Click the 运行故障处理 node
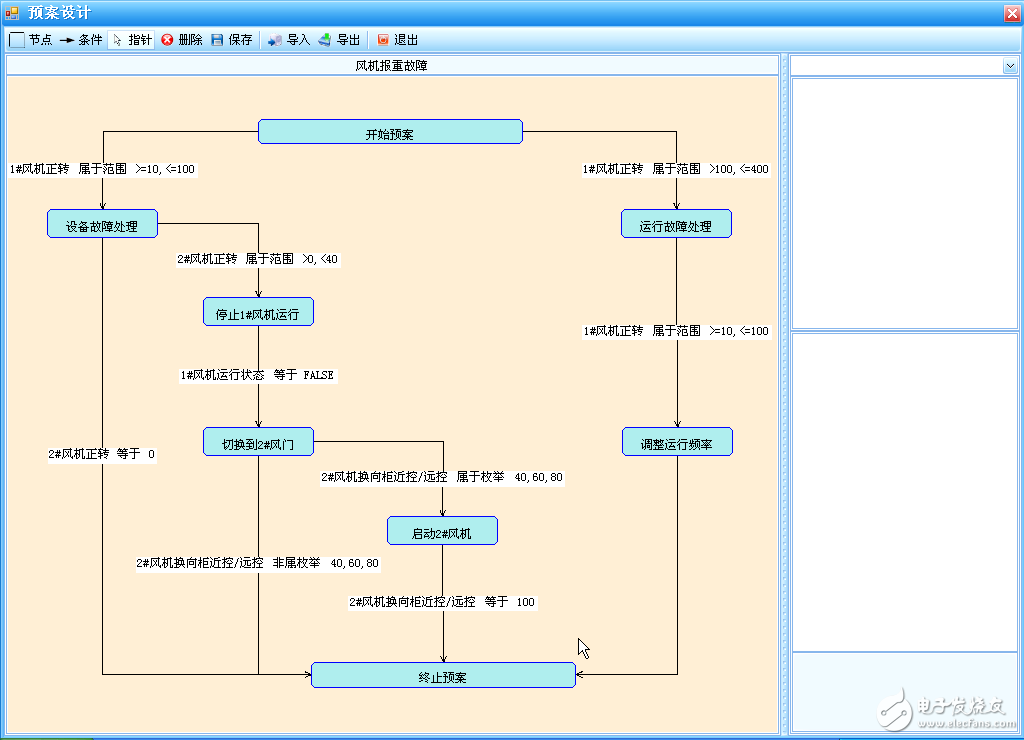Viewport: 1024px width, 740px height. pyautogui.click(x=676, y=223)
